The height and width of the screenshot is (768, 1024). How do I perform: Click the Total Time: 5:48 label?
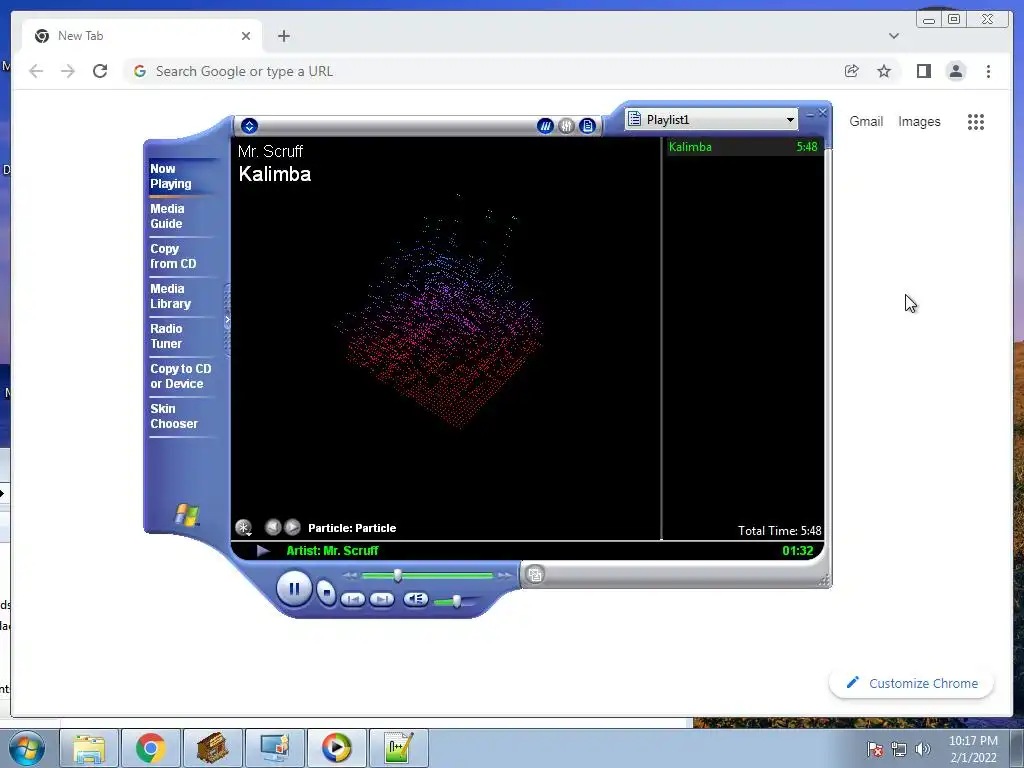tap(779, 530)
